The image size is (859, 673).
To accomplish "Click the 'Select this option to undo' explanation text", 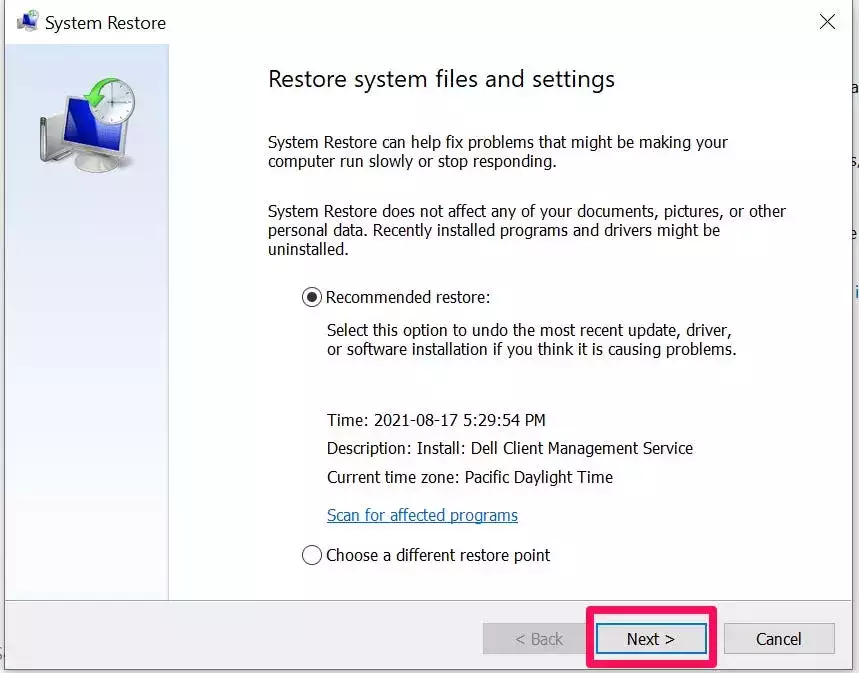I will [x=531, y=339].
